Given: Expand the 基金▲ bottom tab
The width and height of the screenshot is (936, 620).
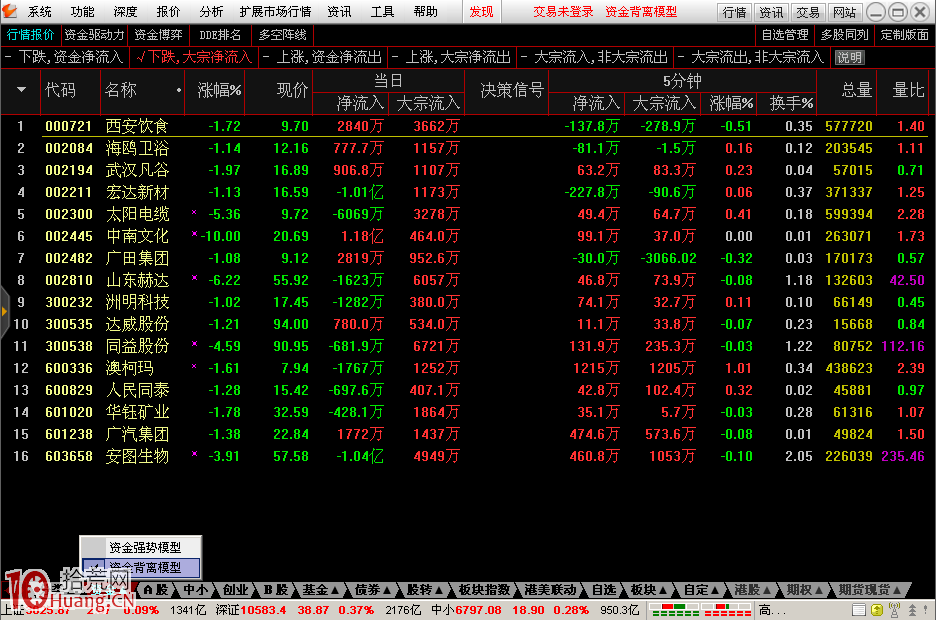Looking at the screenshot, I should point(321,590).
